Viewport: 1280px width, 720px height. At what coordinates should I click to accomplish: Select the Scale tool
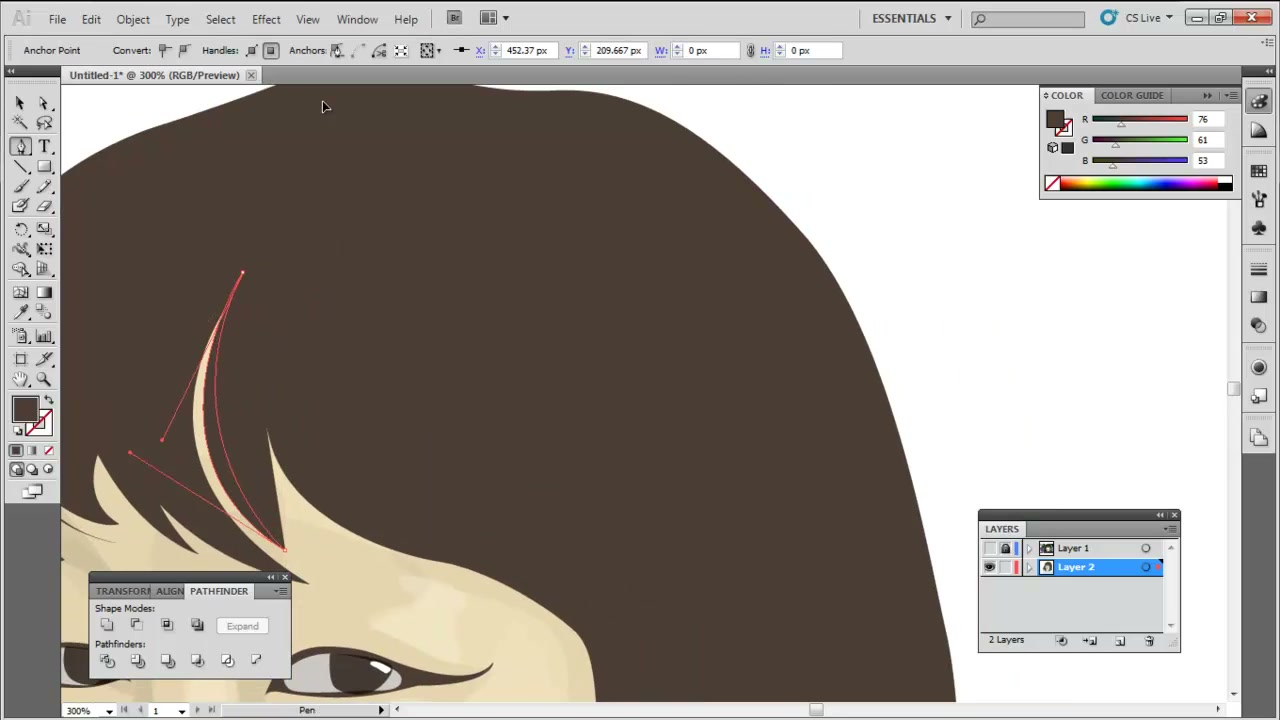(x=44, y=229)
